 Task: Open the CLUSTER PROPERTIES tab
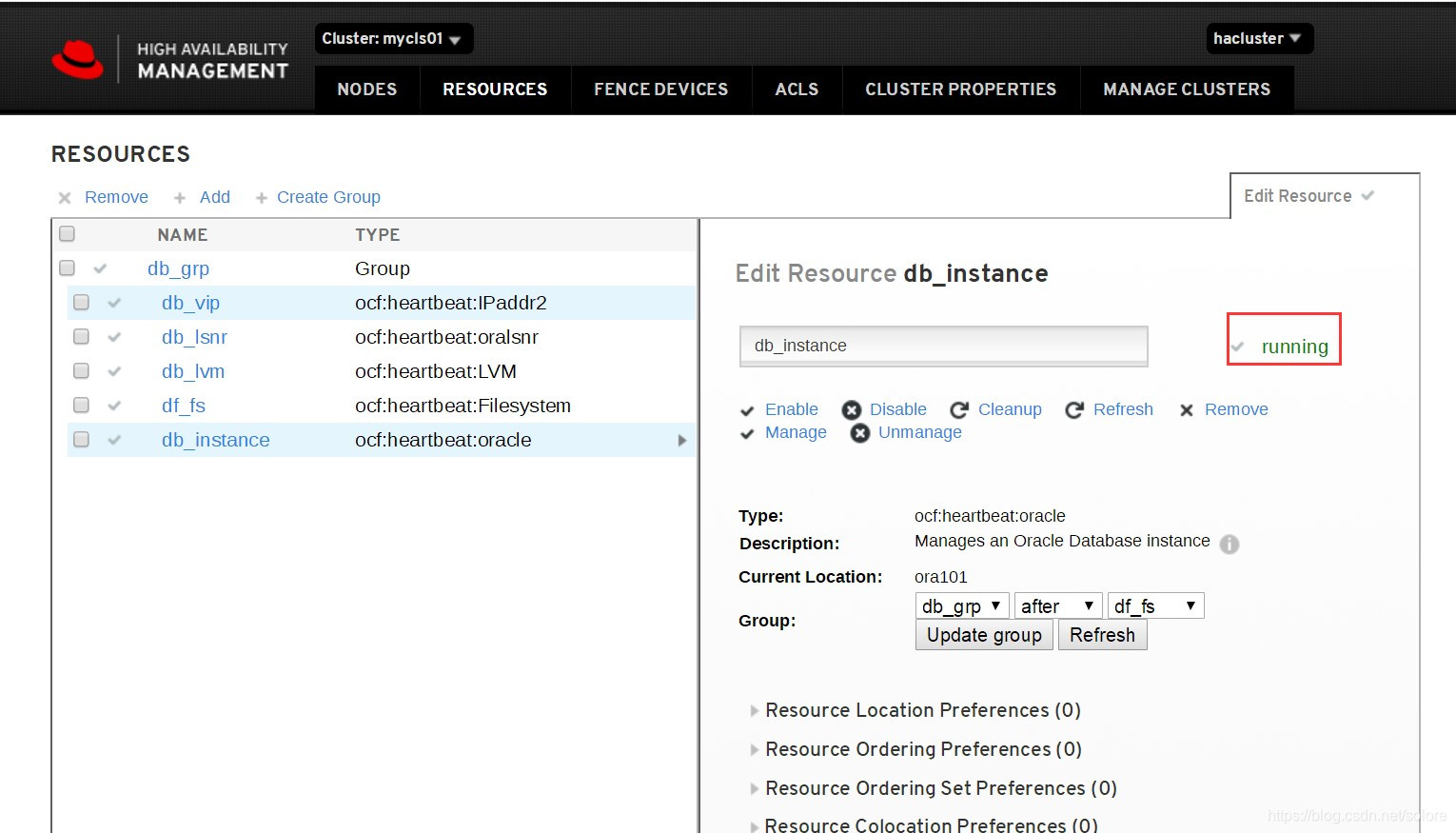(x=960, y=89)
